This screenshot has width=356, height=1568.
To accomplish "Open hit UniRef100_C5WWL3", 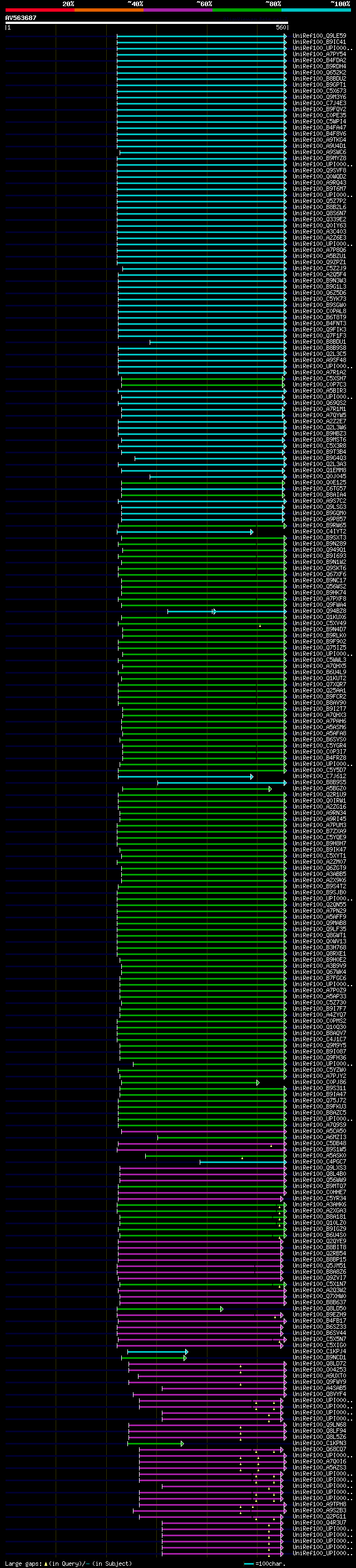I will 319,660.
